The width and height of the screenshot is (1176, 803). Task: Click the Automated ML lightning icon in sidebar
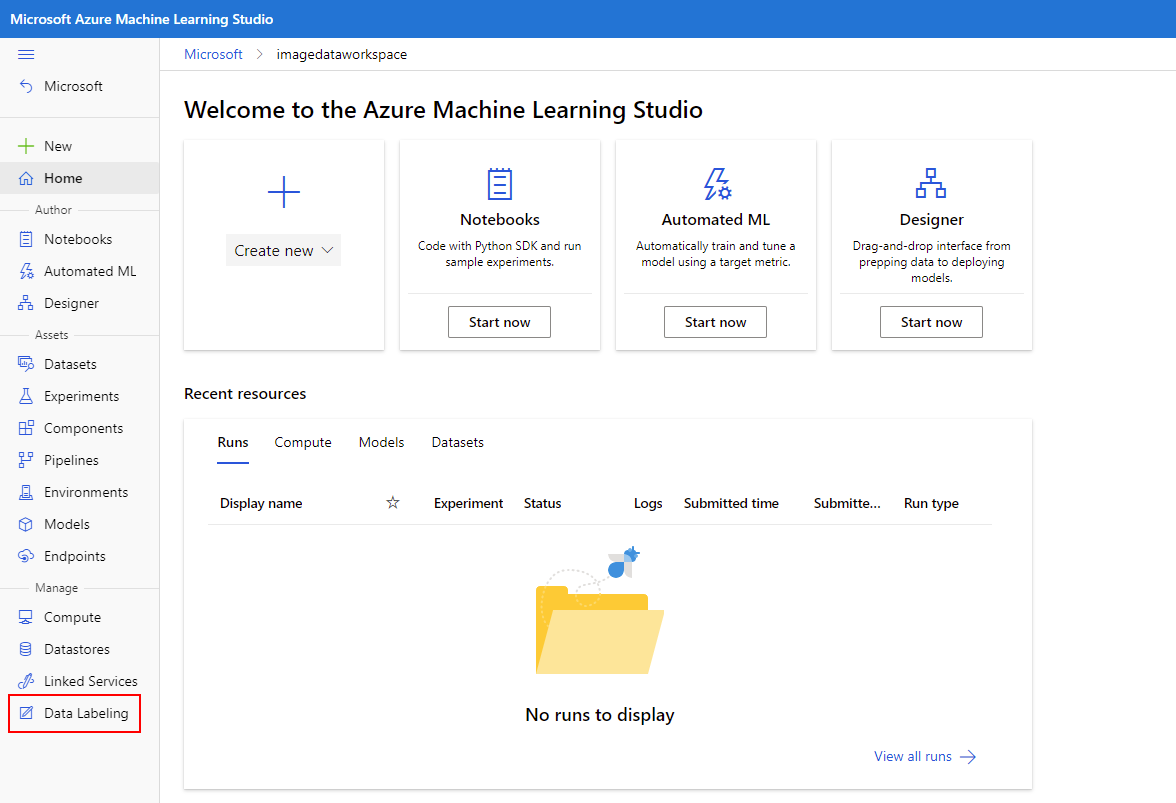point(26,271)
